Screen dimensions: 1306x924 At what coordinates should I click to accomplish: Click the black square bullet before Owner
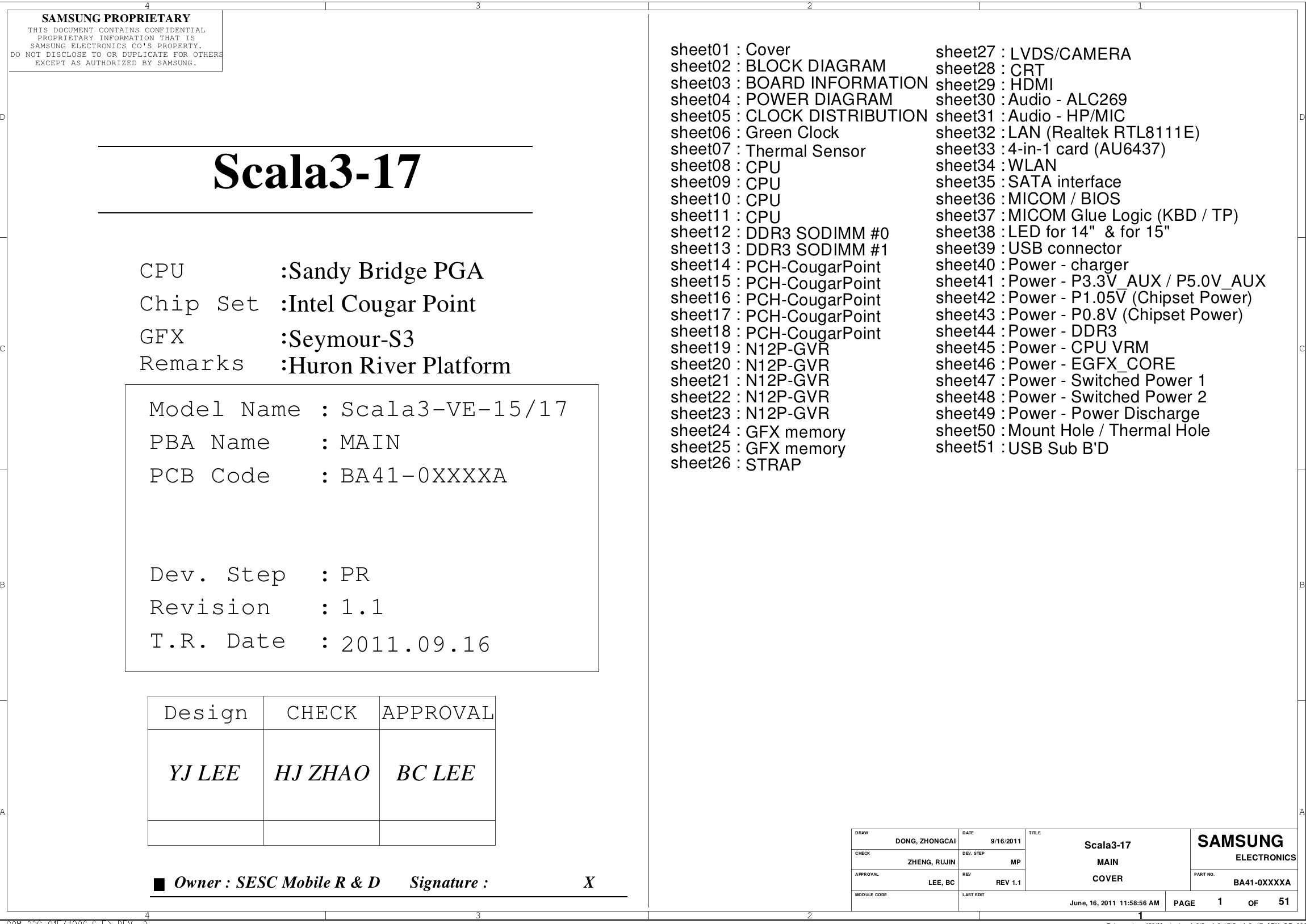pyautogui.click(x=160, y=884)
